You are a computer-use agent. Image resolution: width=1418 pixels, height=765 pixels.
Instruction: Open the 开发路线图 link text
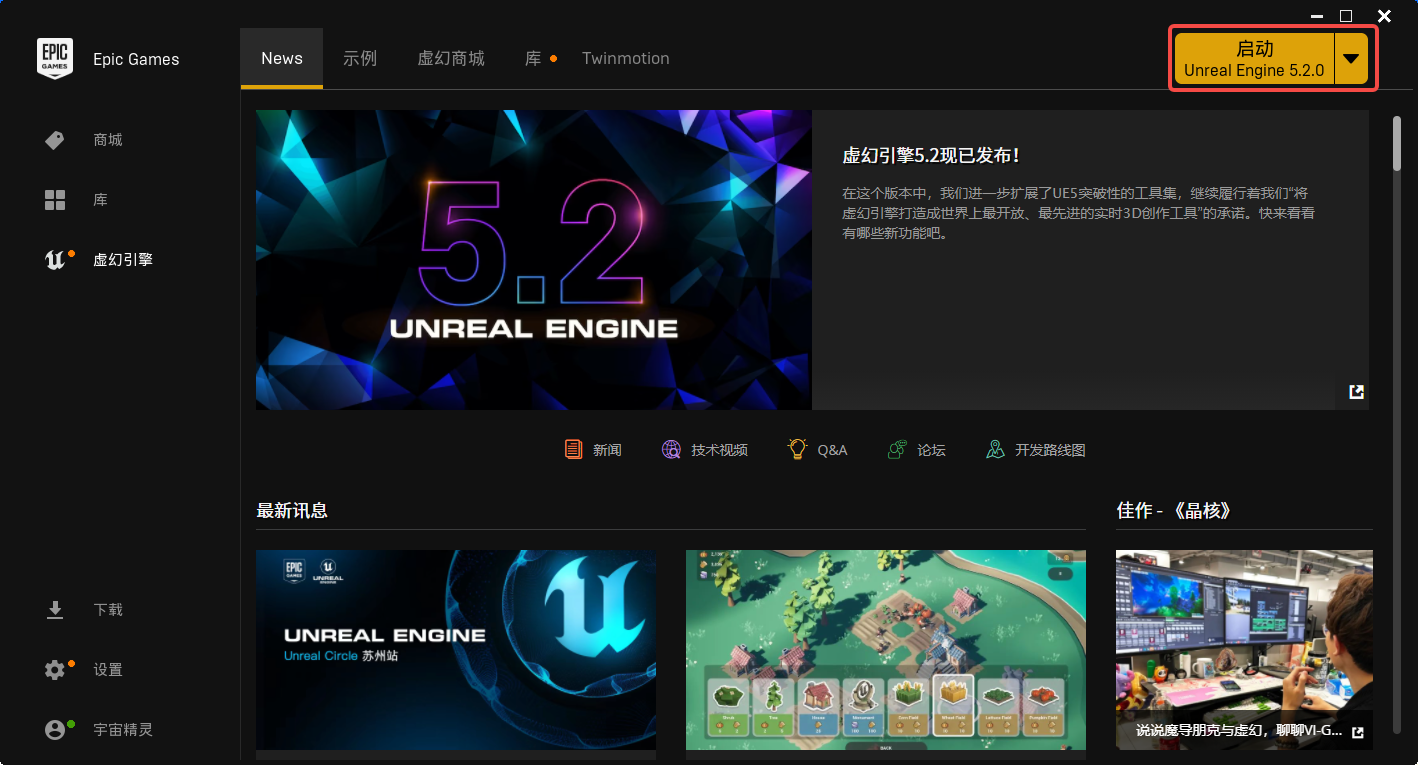pyautogui.click(x=1050, y=450)
